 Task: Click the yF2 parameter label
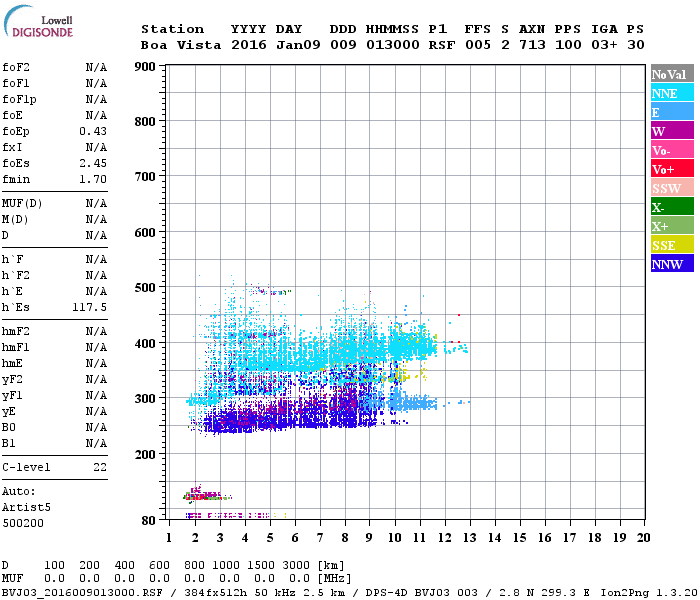point(12,379)
